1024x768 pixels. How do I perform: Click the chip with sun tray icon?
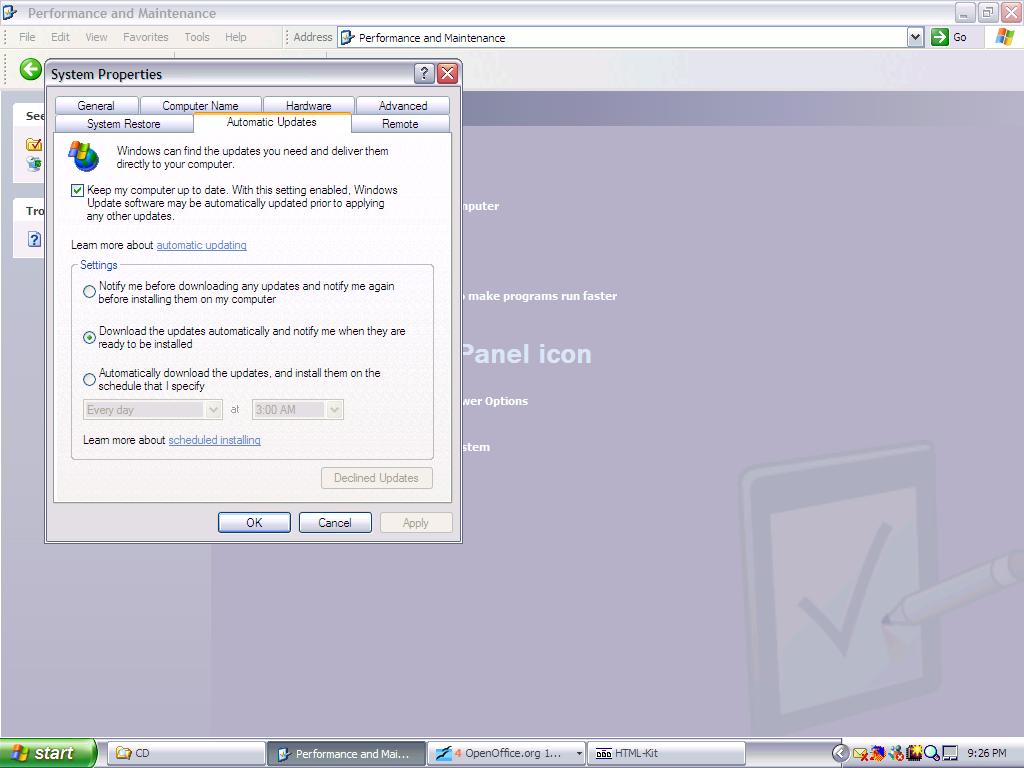click(x=914, y=754)
